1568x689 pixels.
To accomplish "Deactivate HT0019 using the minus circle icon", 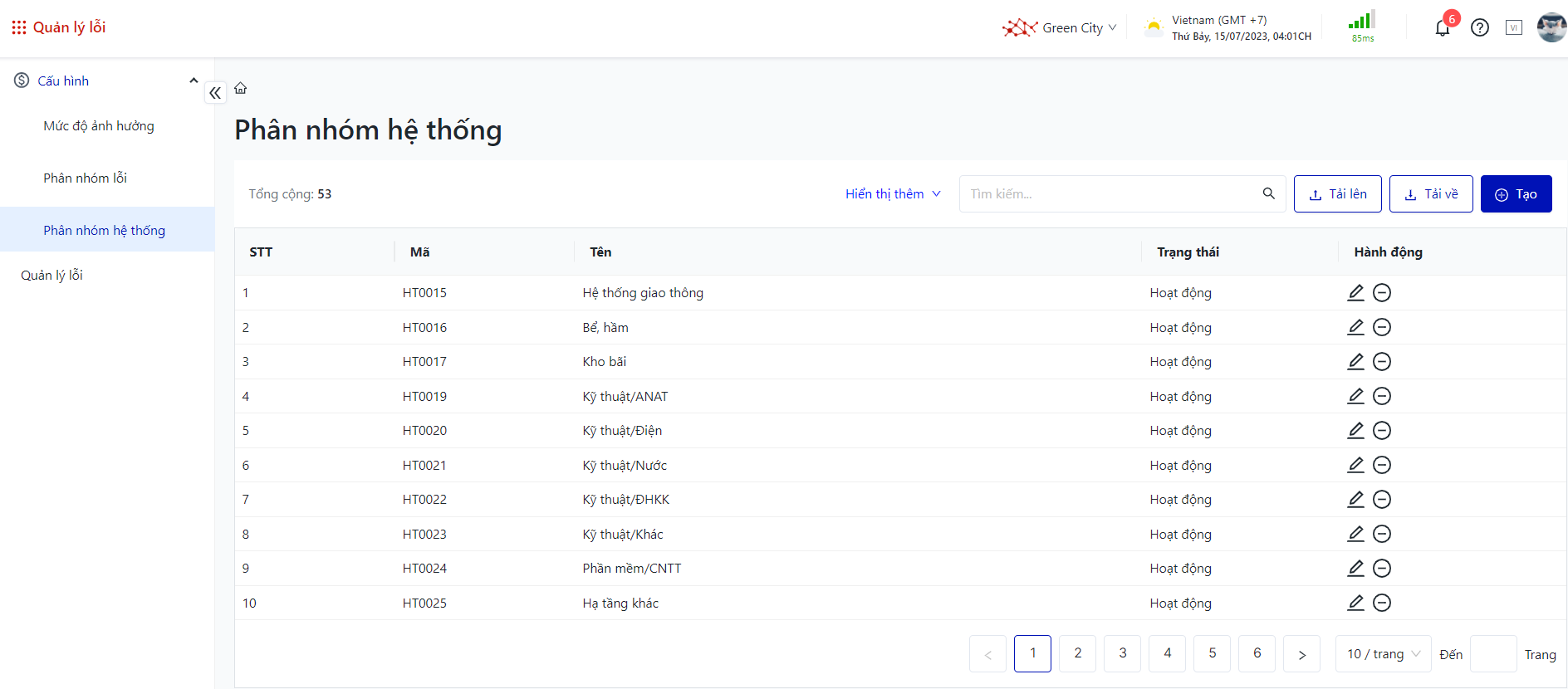I will pyautogui.click(x=1382, y=396).
